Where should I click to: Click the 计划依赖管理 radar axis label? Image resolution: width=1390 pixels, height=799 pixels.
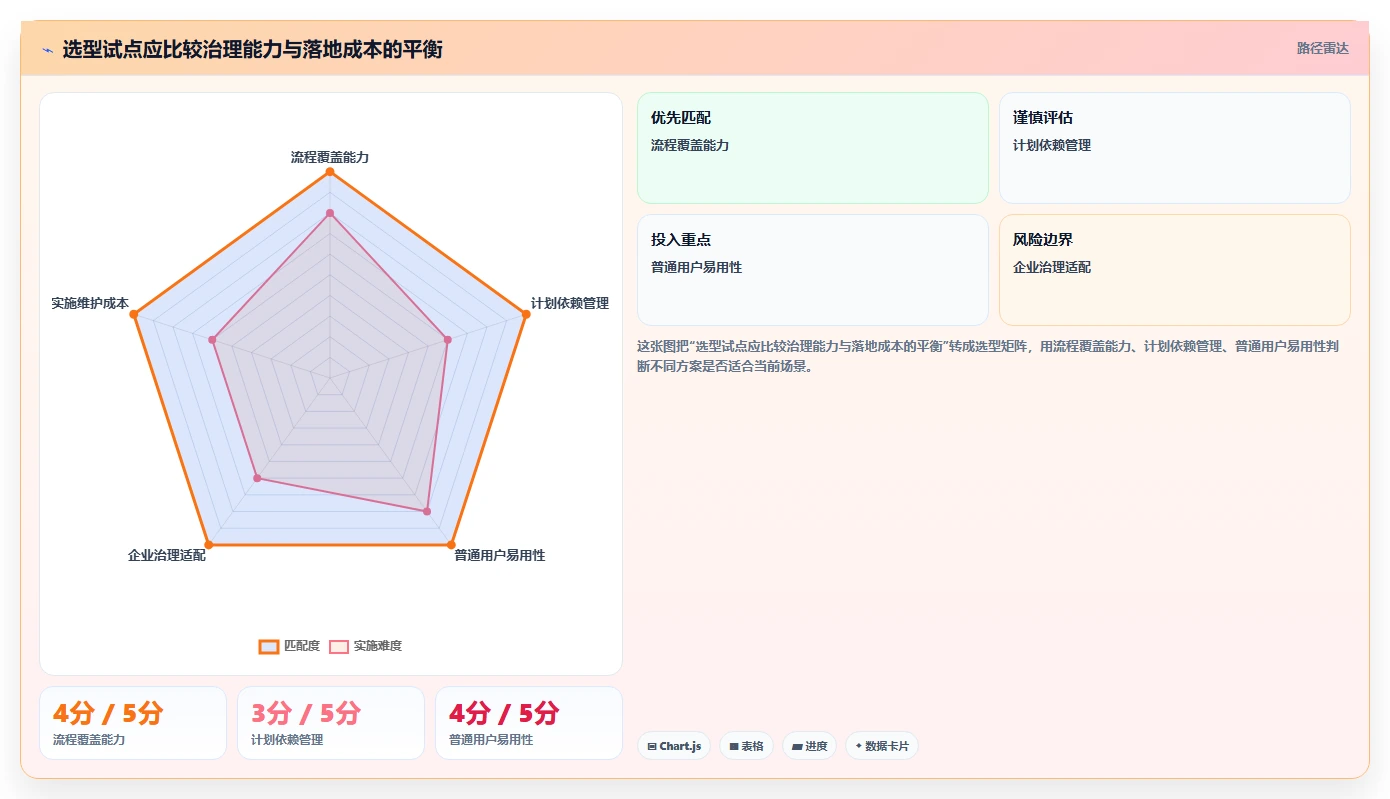[x=570, y=303]
